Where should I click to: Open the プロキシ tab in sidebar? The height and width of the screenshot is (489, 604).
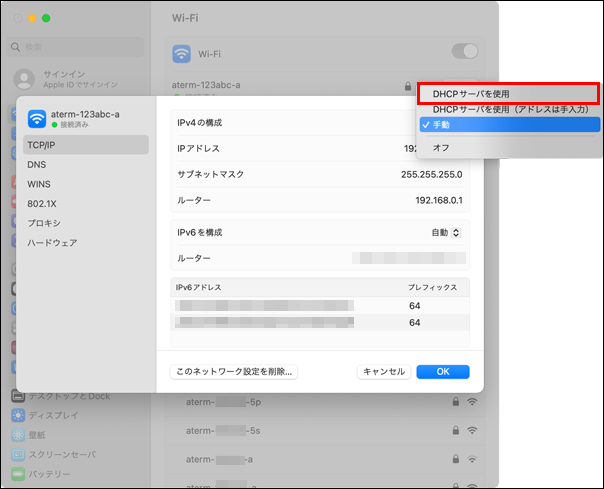44,223
